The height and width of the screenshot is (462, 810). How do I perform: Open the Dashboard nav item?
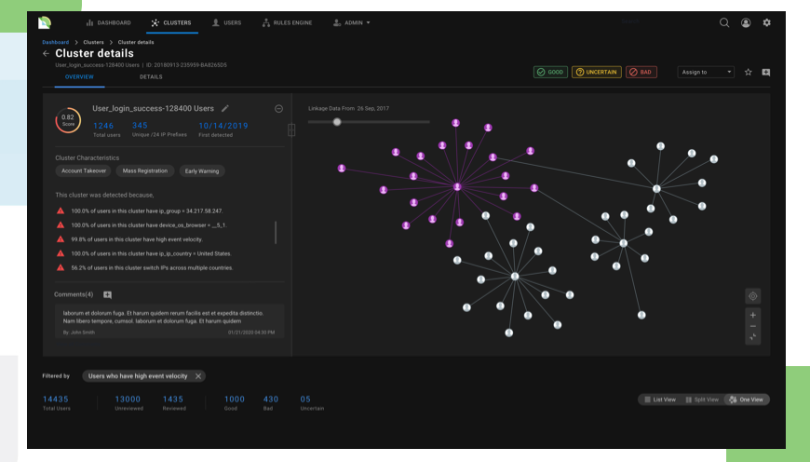click(x=108, y=23)
